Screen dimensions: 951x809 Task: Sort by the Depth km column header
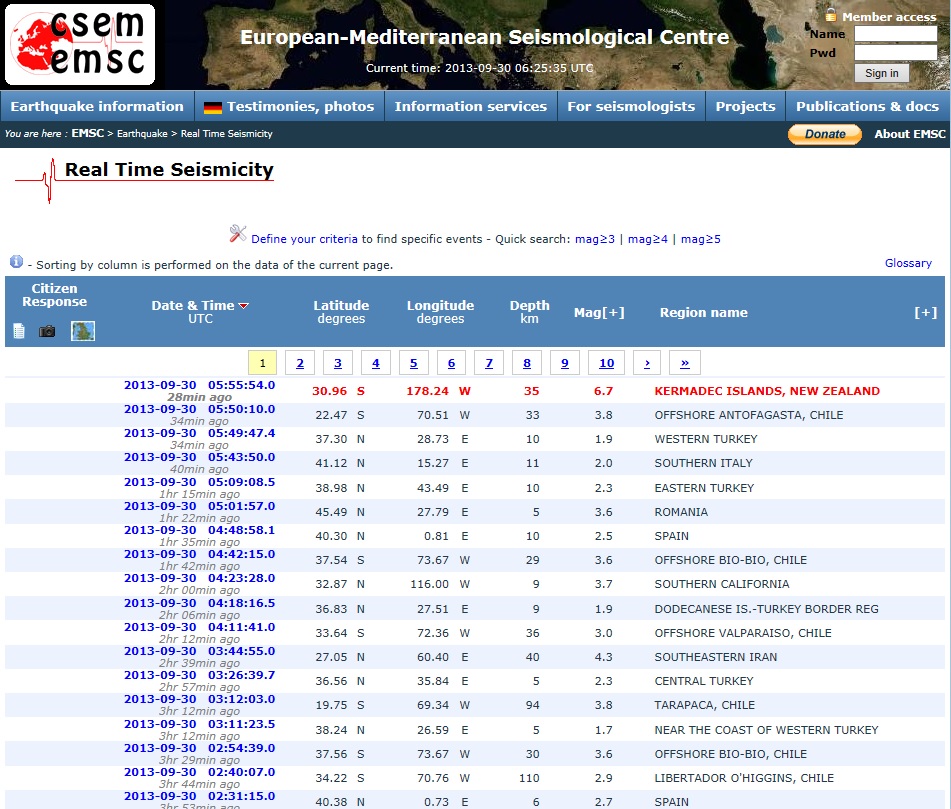click(529, 312)
